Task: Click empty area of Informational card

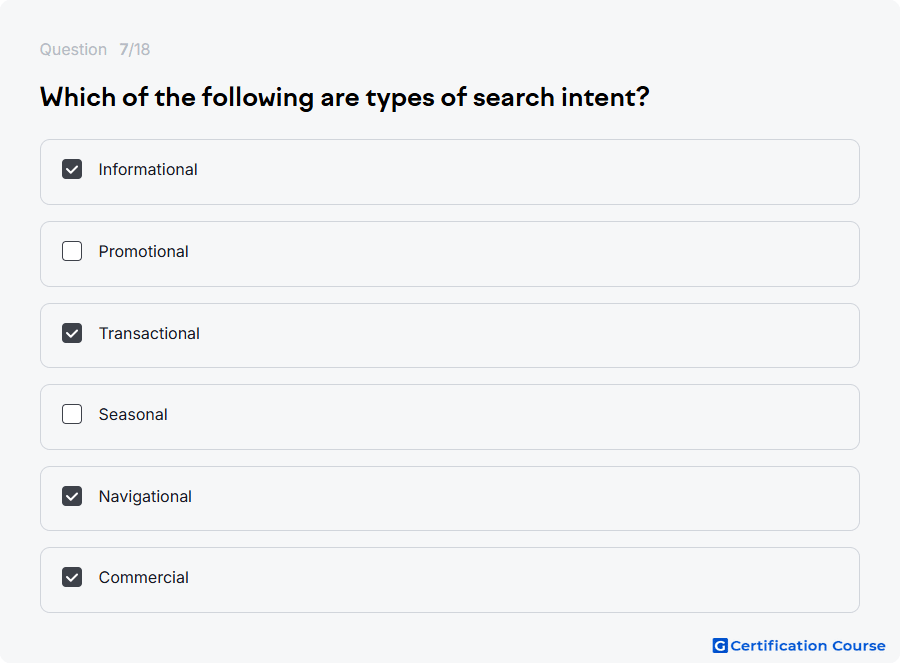Action: [517, 172]
